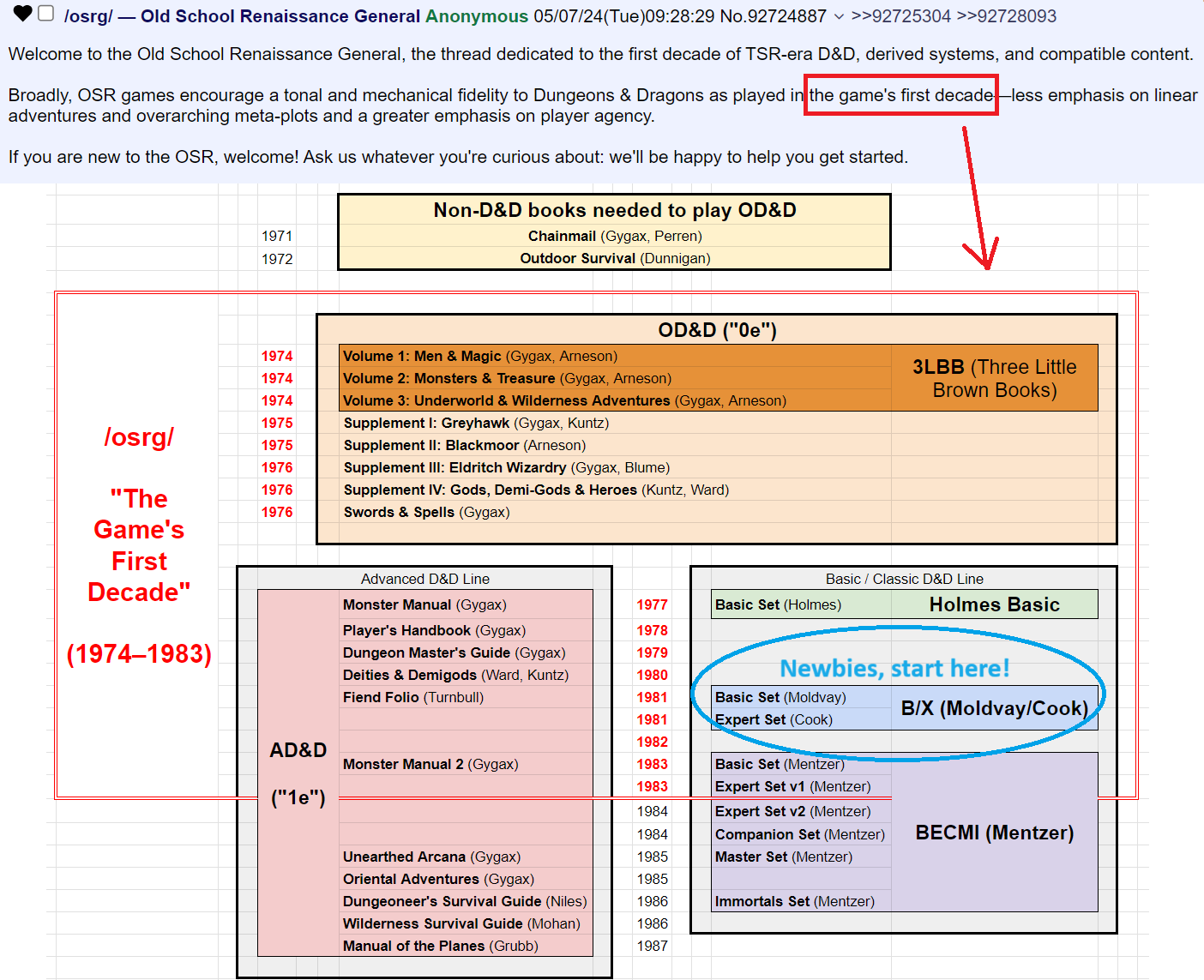Click the 'OD&D ("0e")' heading

click(x=717, y=330)
